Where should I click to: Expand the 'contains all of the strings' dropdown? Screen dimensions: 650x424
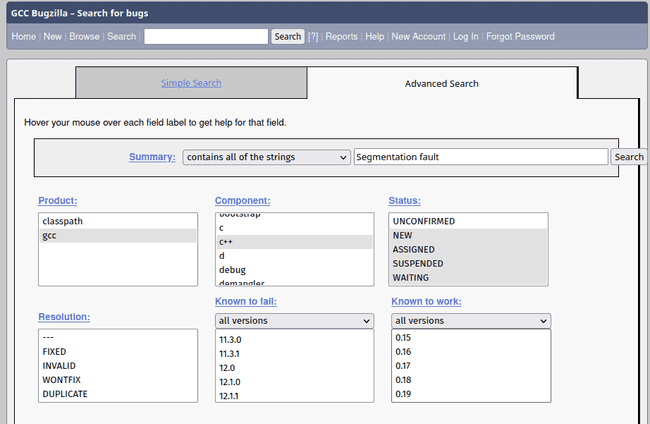267,157
